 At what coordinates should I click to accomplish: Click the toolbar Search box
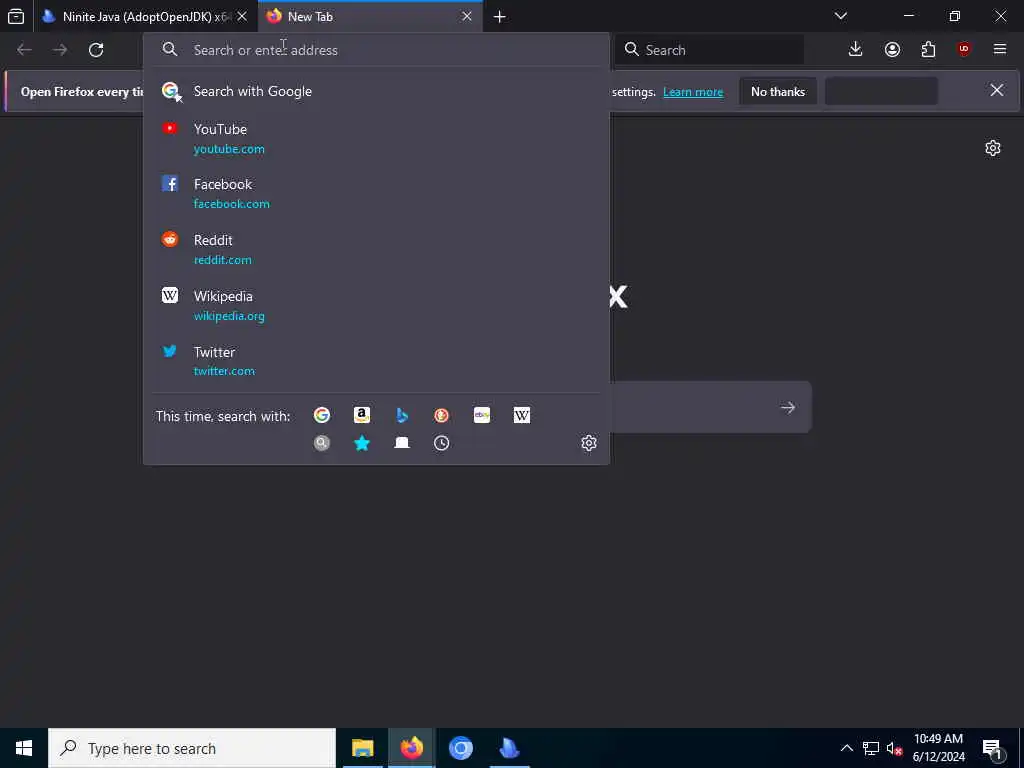click(x=710, y=50)
